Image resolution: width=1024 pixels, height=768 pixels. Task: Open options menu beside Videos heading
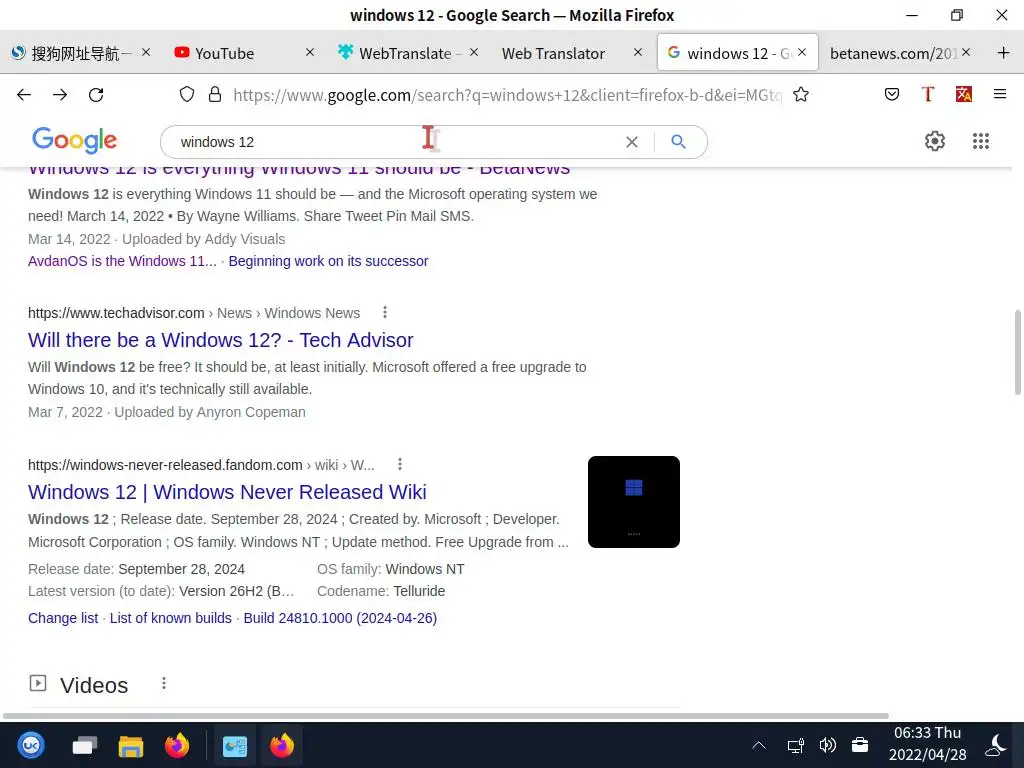pyautogui.click(x=164, y=683)
